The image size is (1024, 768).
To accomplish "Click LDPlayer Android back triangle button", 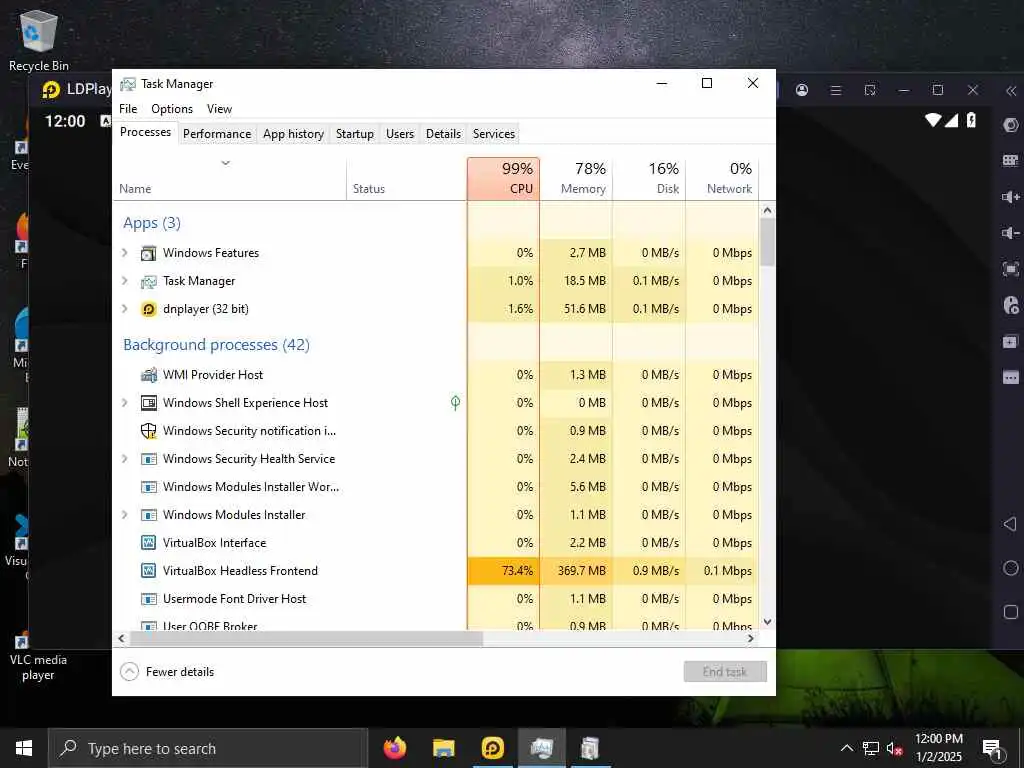I will point(1010,524).
